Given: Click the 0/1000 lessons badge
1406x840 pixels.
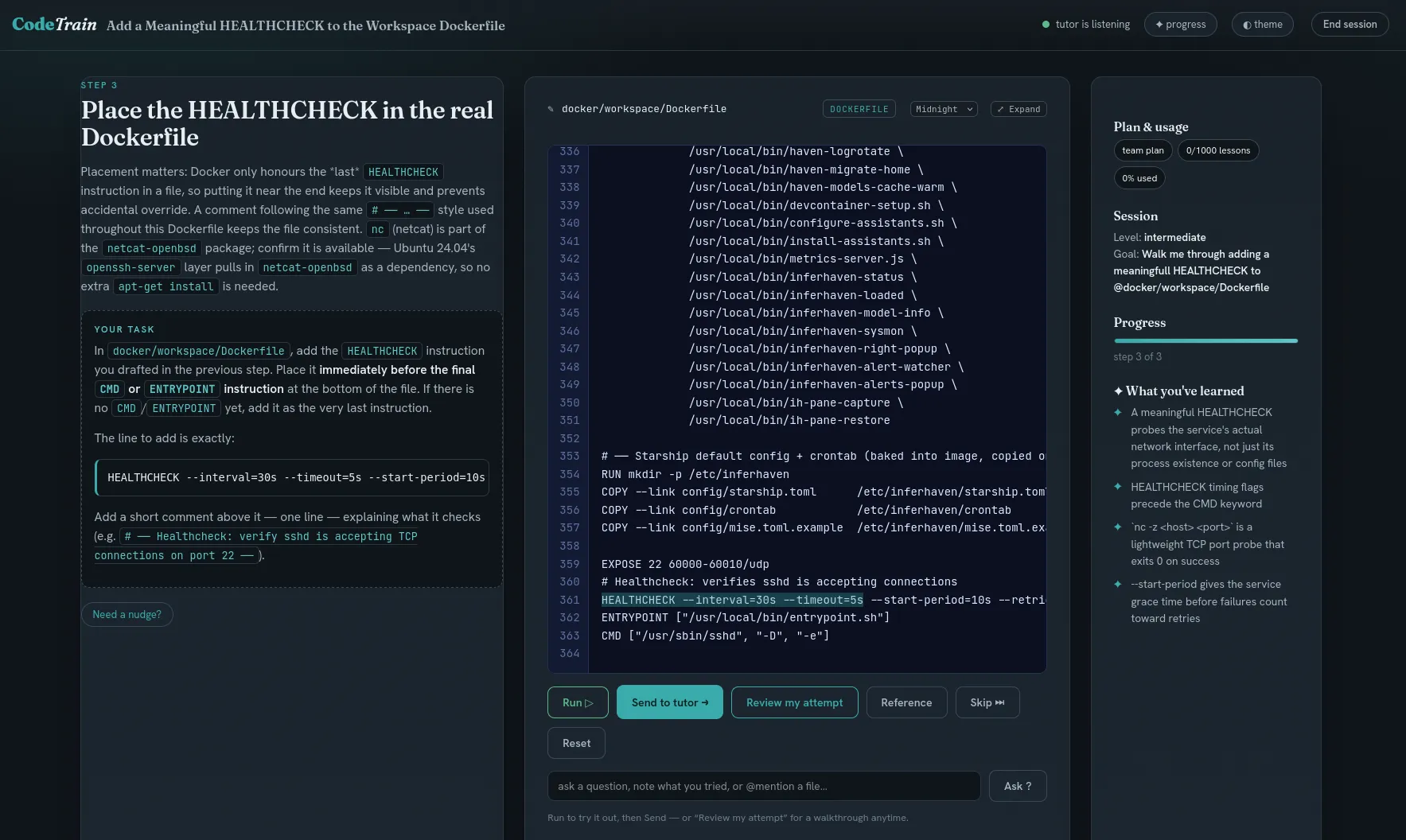Looking at the screenshot, I should (x=1217, y=150).
